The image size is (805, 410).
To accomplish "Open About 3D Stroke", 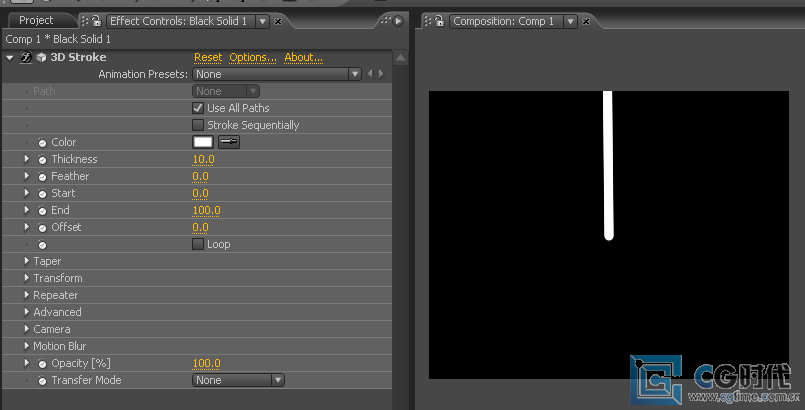I will pos(303,57).
